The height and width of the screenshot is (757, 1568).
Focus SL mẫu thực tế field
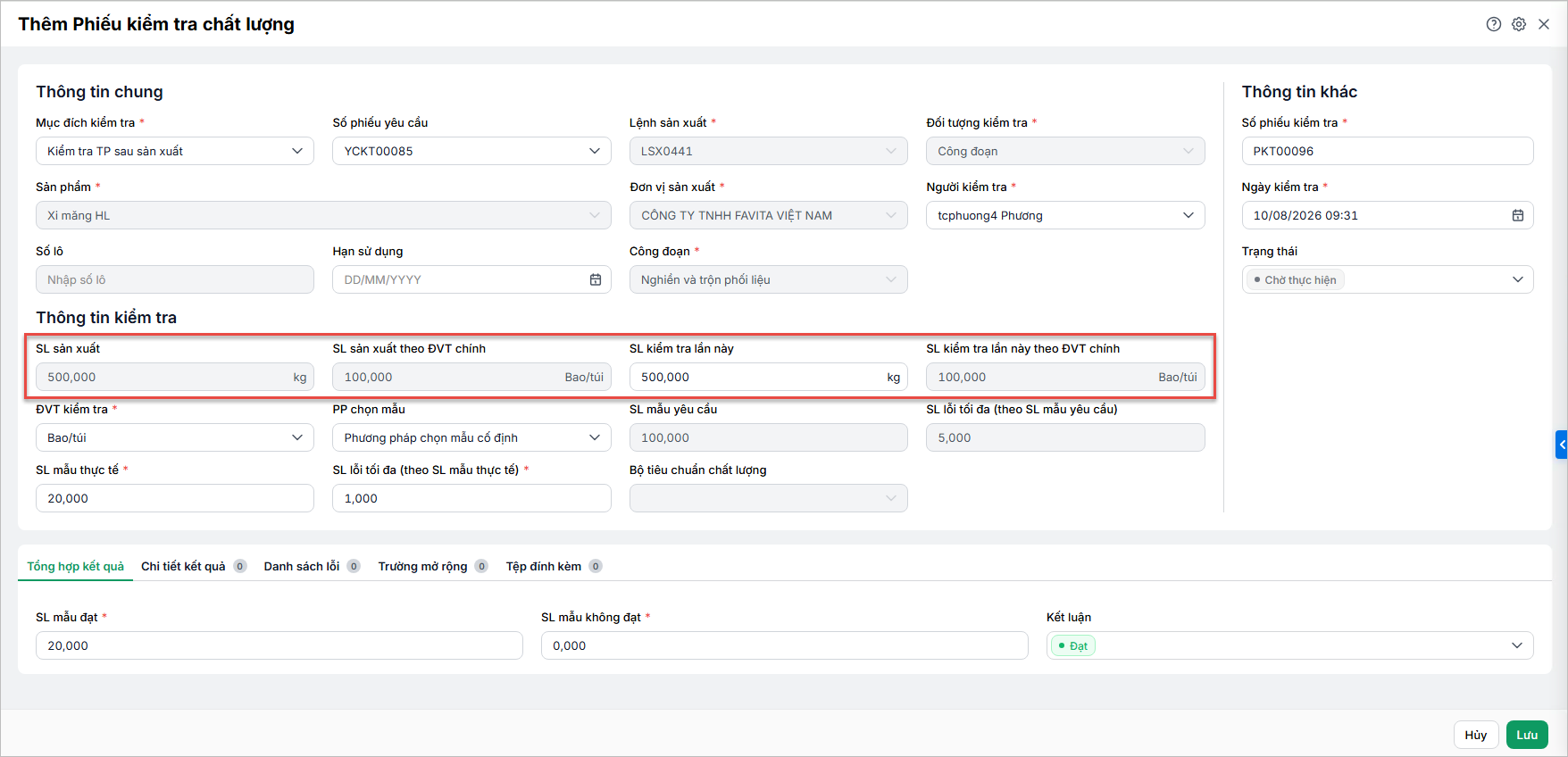pos(175,498)
